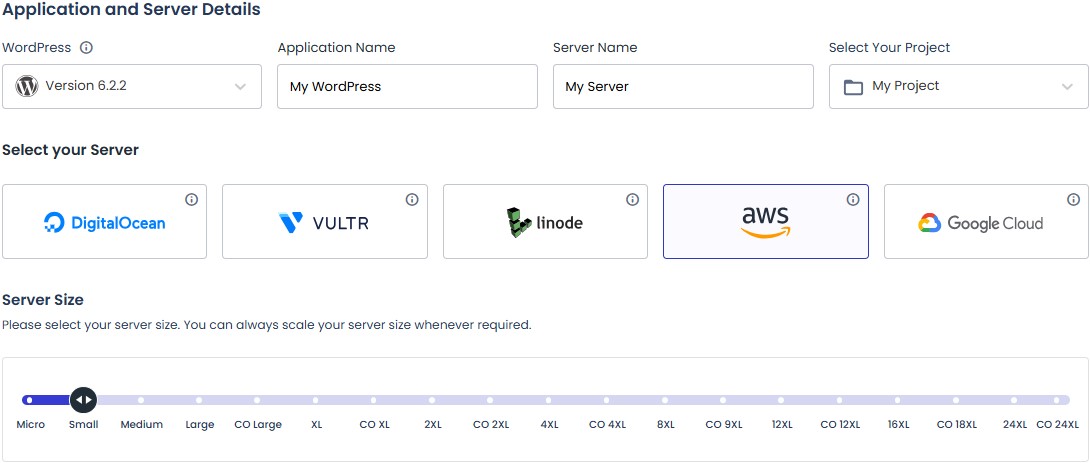Open the WordPress Version 6.2.2 dropdown
The image size is (1090, 463).
[132, 86]
